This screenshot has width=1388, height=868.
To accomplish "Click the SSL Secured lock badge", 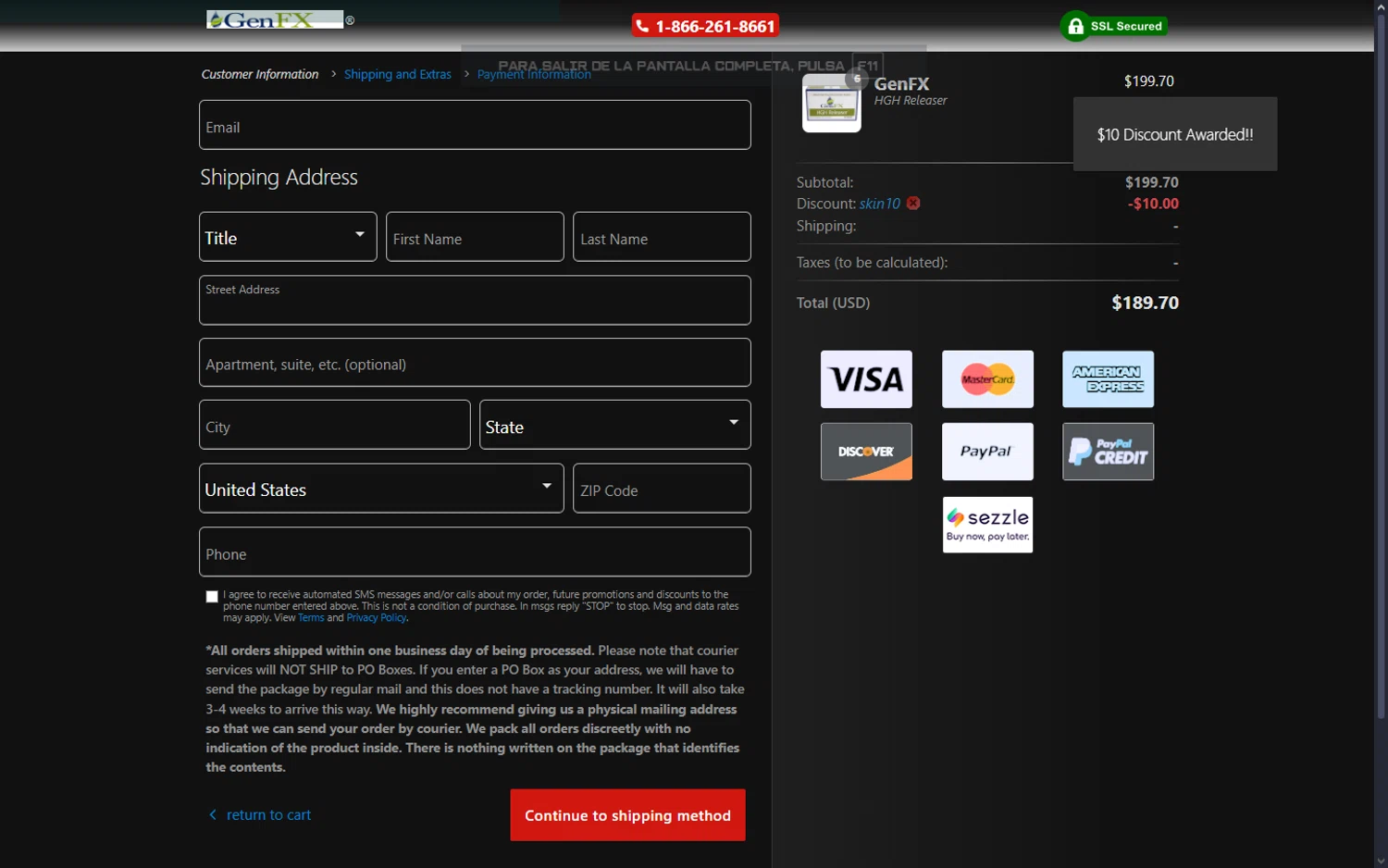I will pos(1113,26).
